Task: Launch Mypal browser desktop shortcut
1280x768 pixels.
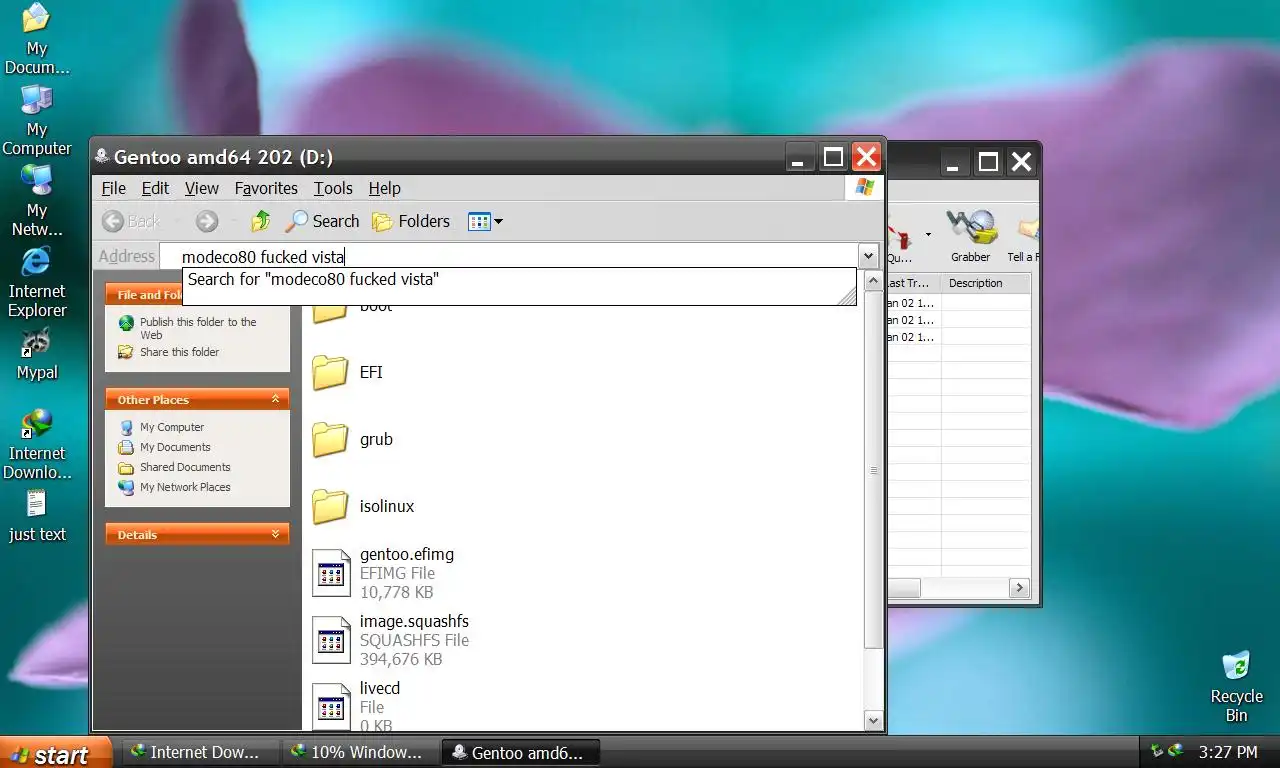Action: [x=36, y=354]
